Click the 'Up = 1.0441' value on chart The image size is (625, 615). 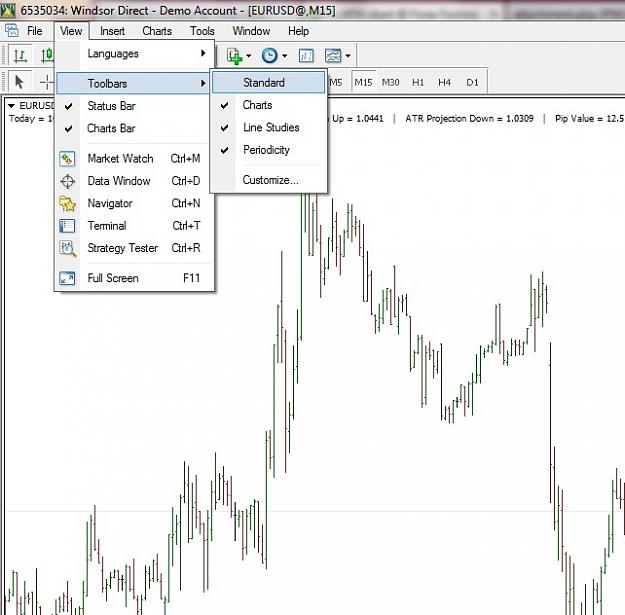coord(358,118)
